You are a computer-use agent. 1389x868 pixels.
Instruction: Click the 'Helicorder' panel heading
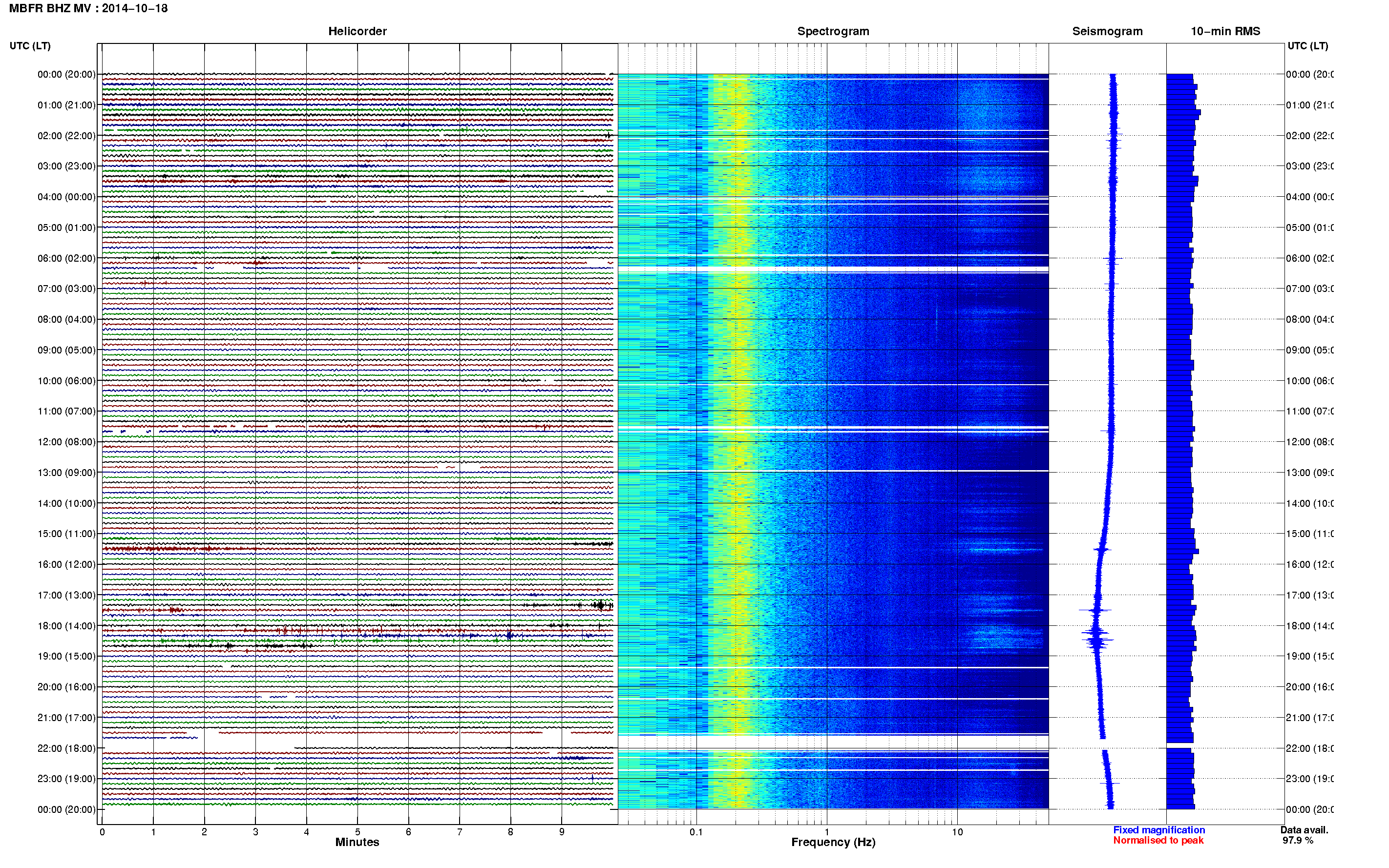click(x=357, y=31)
